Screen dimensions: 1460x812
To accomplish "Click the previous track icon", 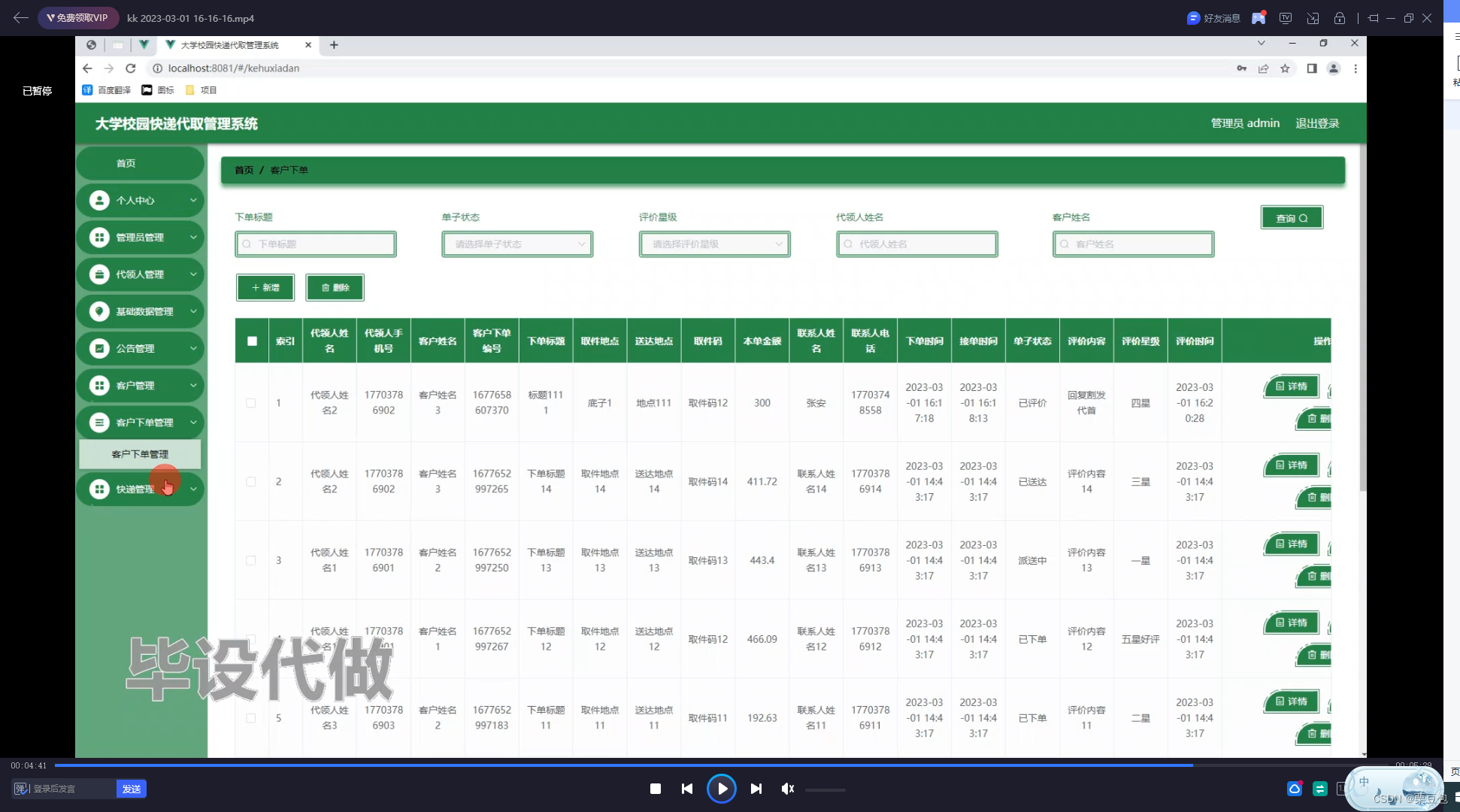I will pos(687,789).
